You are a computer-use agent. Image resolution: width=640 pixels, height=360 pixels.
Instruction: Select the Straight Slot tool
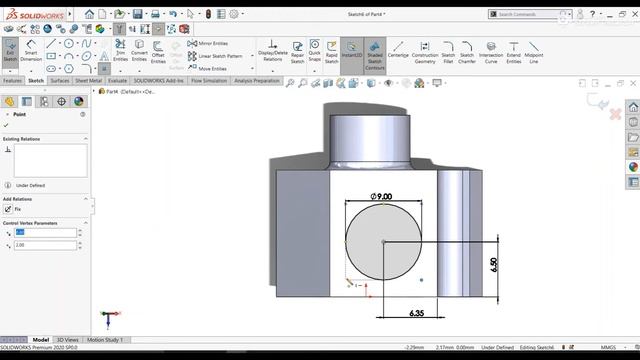(x=51, y=68)
